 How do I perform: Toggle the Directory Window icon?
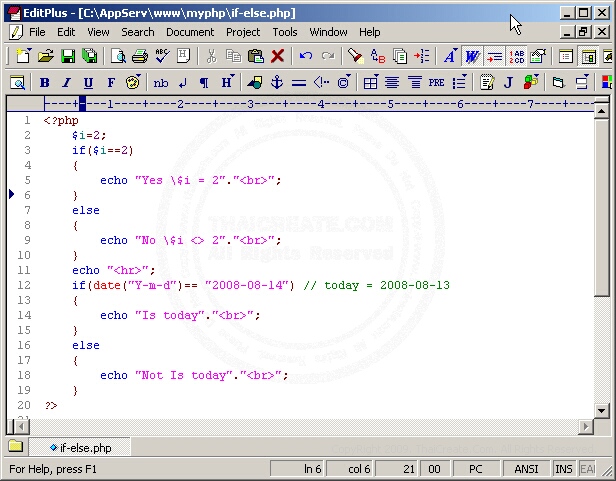pos(588,56)
